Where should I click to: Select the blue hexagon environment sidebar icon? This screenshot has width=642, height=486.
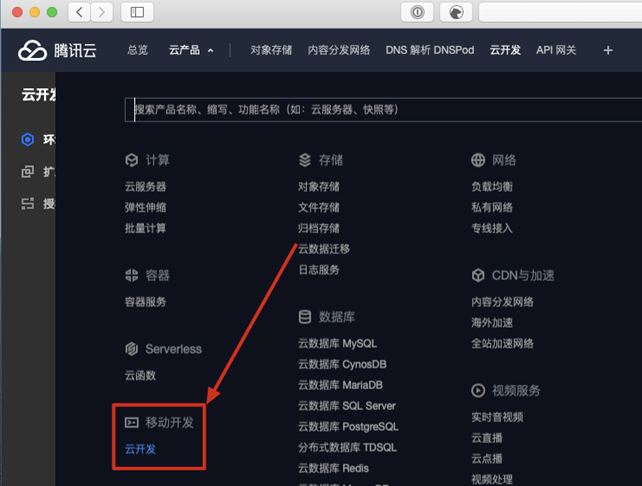(27, 140)
